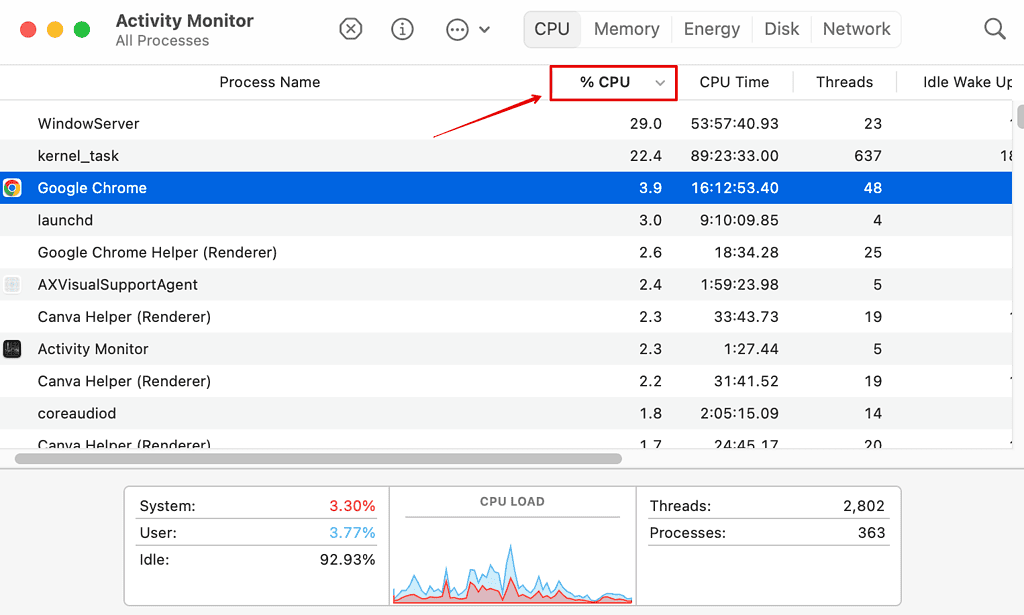Click the Process Name column header
The width and height of the screenshot is (1024, 615).
[269, 81]
